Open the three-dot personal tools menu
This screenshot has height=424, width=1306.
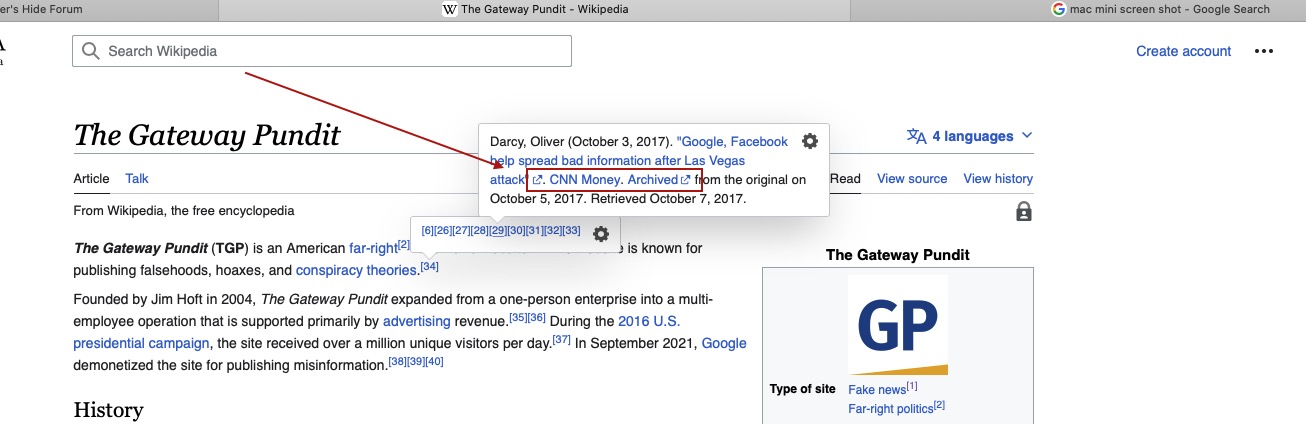(x=1264, y=51)
